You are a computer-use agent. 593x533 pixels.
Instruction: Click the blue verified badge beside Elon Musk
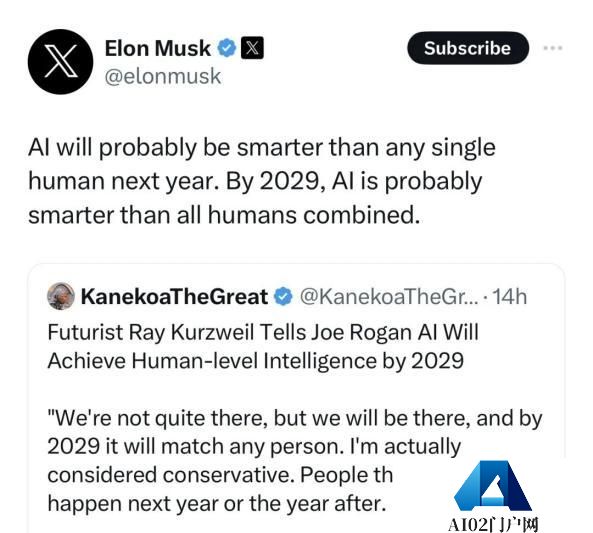(227, 48)
